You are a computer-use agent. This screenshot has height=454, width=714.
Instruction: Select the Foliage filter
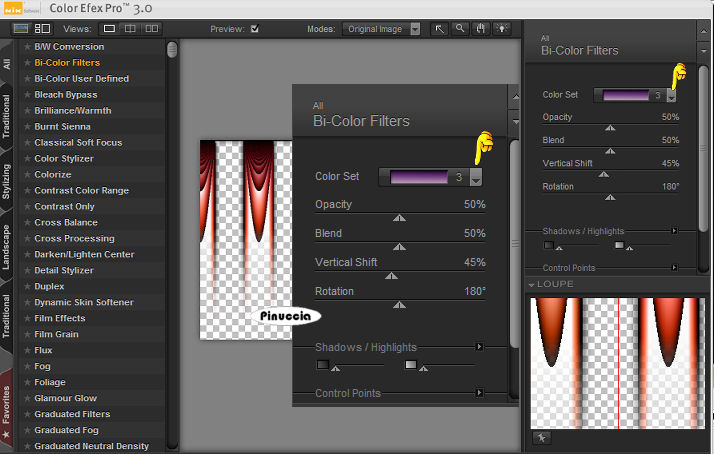click(50, 382)
